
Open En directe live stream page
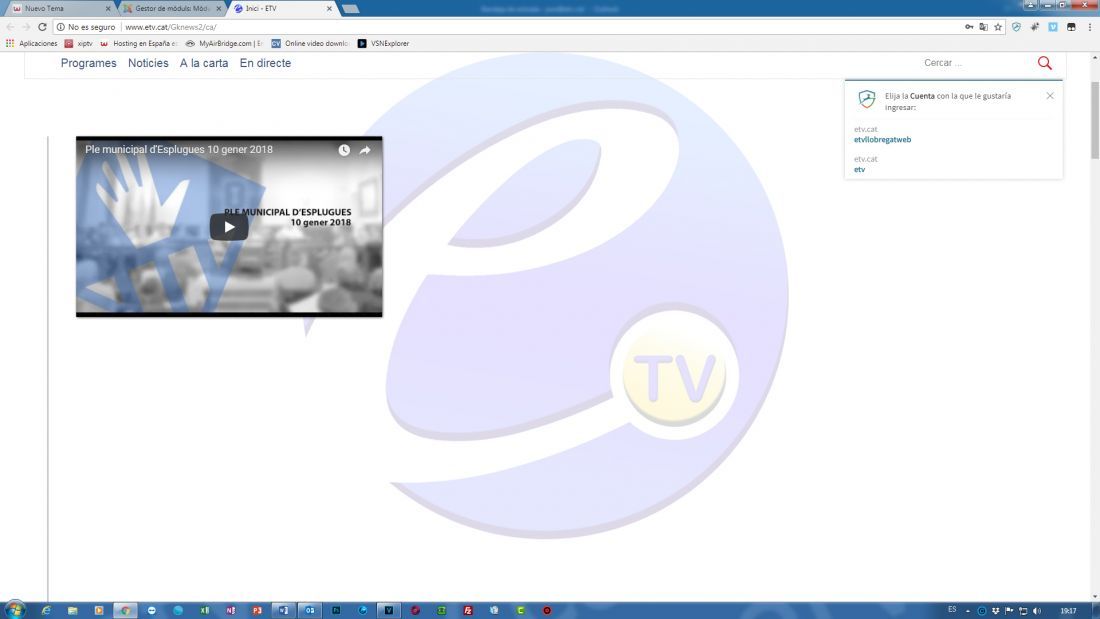point(265,63)
